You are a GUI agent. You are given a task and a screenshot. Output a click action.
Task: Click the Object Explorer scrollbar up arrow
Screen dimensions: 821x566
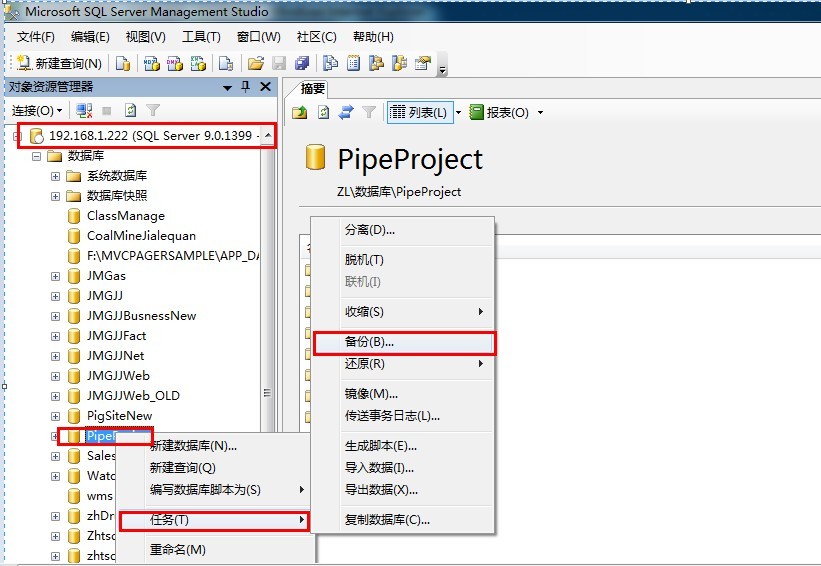pos(268,136)
